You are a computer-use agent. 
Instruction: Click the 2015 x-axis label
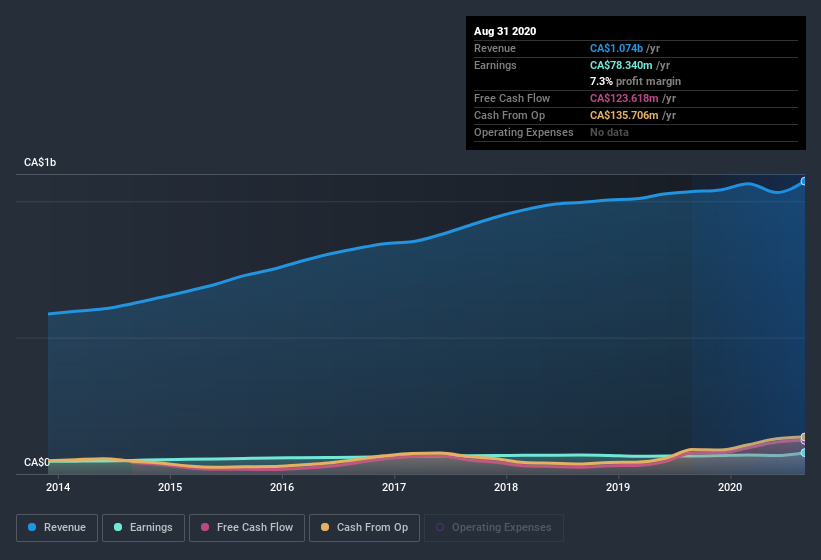coord(170,487)
